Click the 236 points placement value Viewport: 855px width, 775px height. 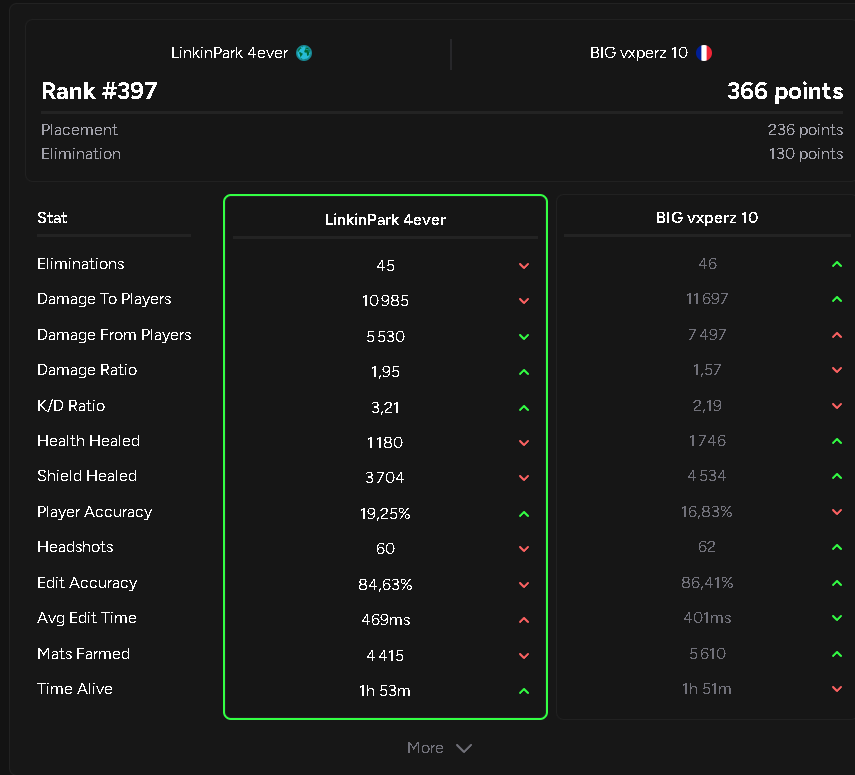pos(805,130)
